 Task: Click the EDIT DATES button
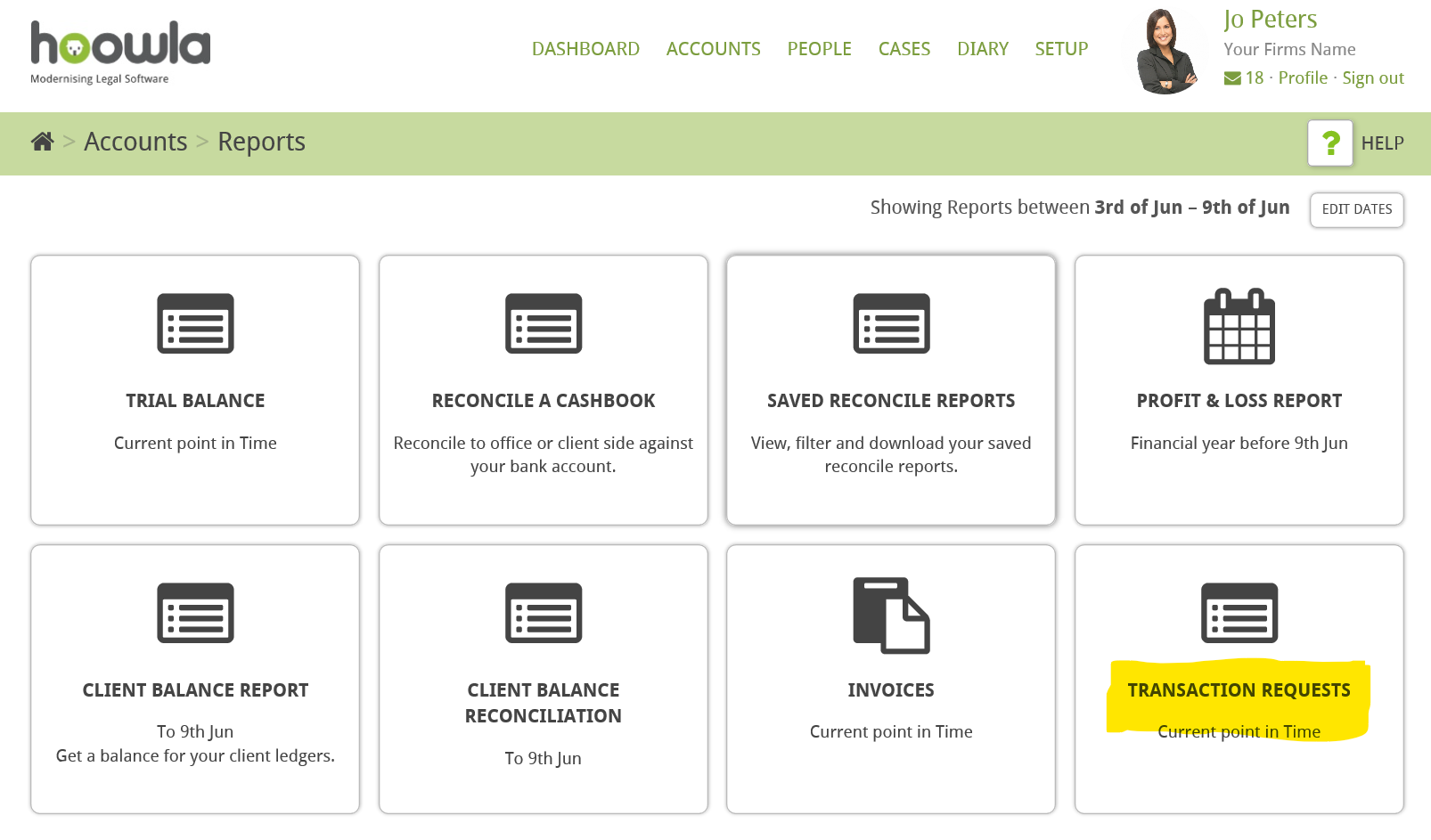(x=1356, y=209)
